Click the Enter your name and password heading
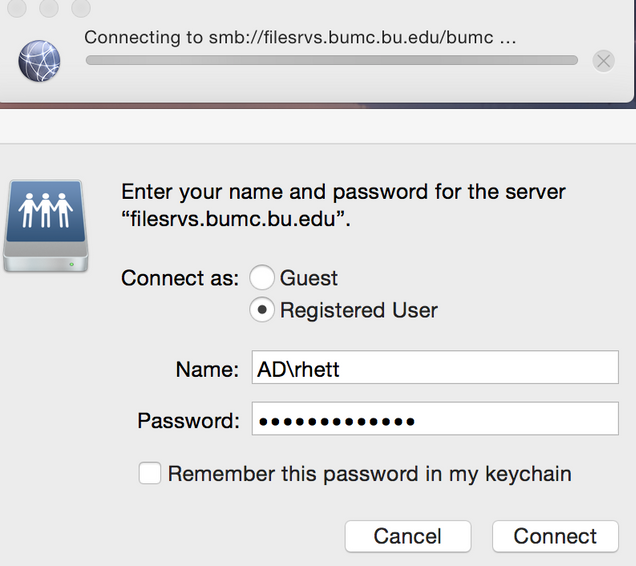The width and height of the screenshot is (636, 566). [x=343, y=205]
